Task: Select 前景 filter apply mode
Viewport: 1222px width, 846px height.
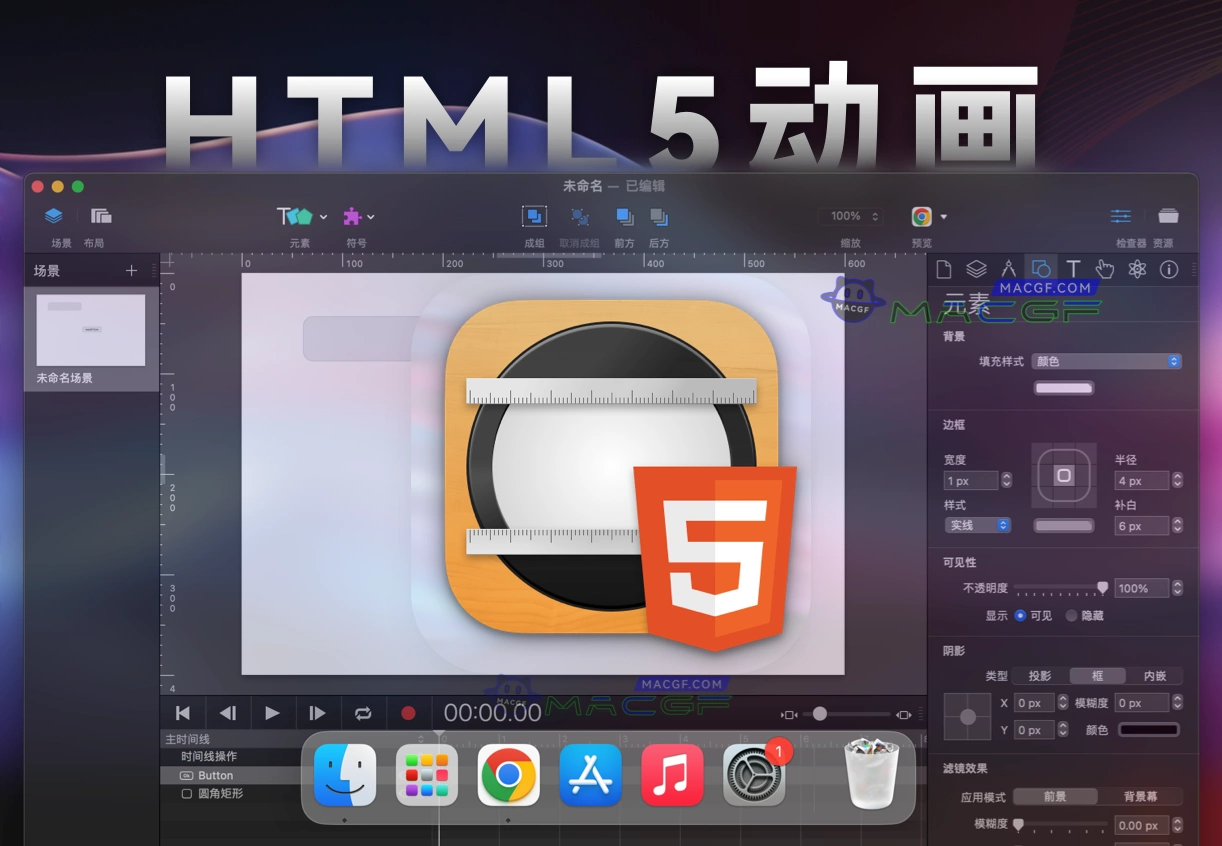Action: [x=1055, y=797]
